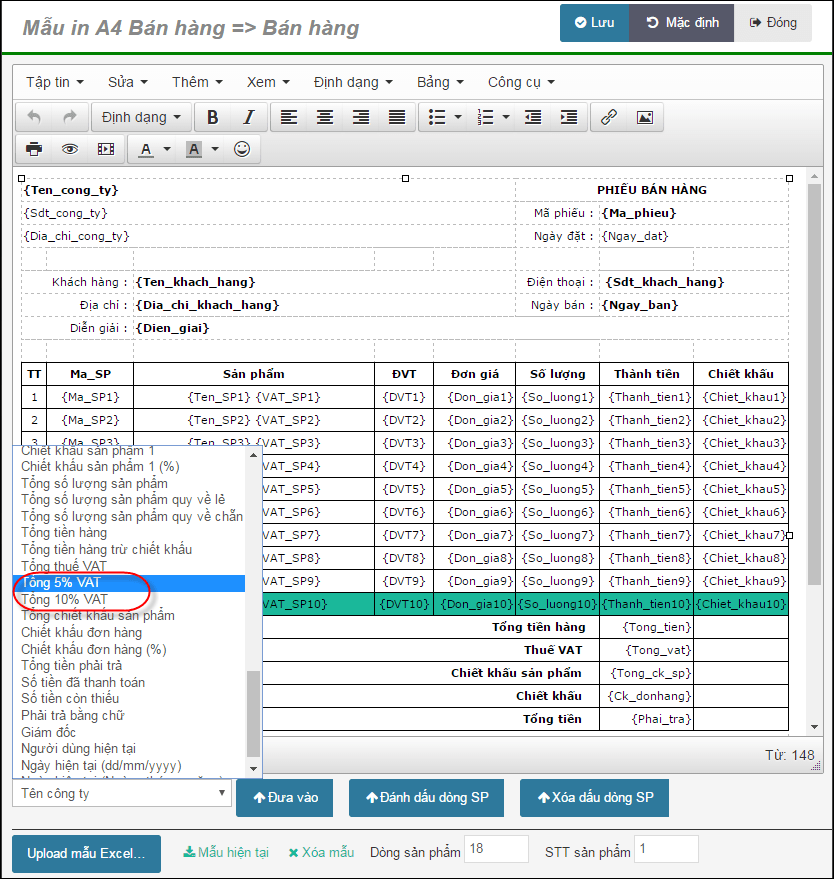Expand the bullet list style arrow
Image resolution: width=834 pixels, height=879 pixels.
(x=458, y=117)
